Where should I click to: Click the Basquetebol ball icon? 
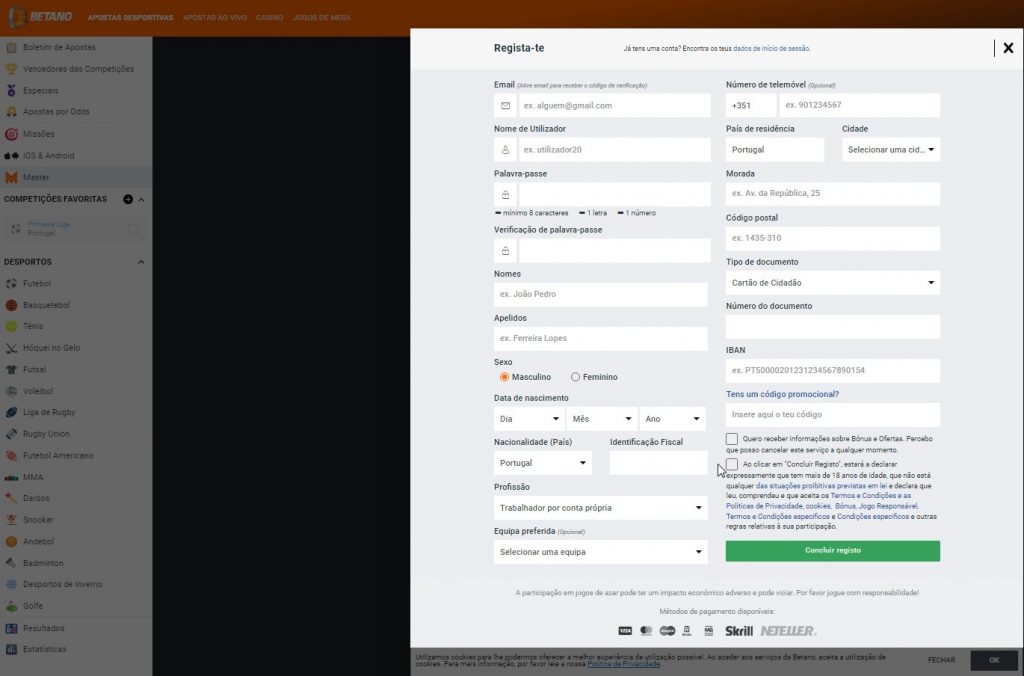[11, 305]
